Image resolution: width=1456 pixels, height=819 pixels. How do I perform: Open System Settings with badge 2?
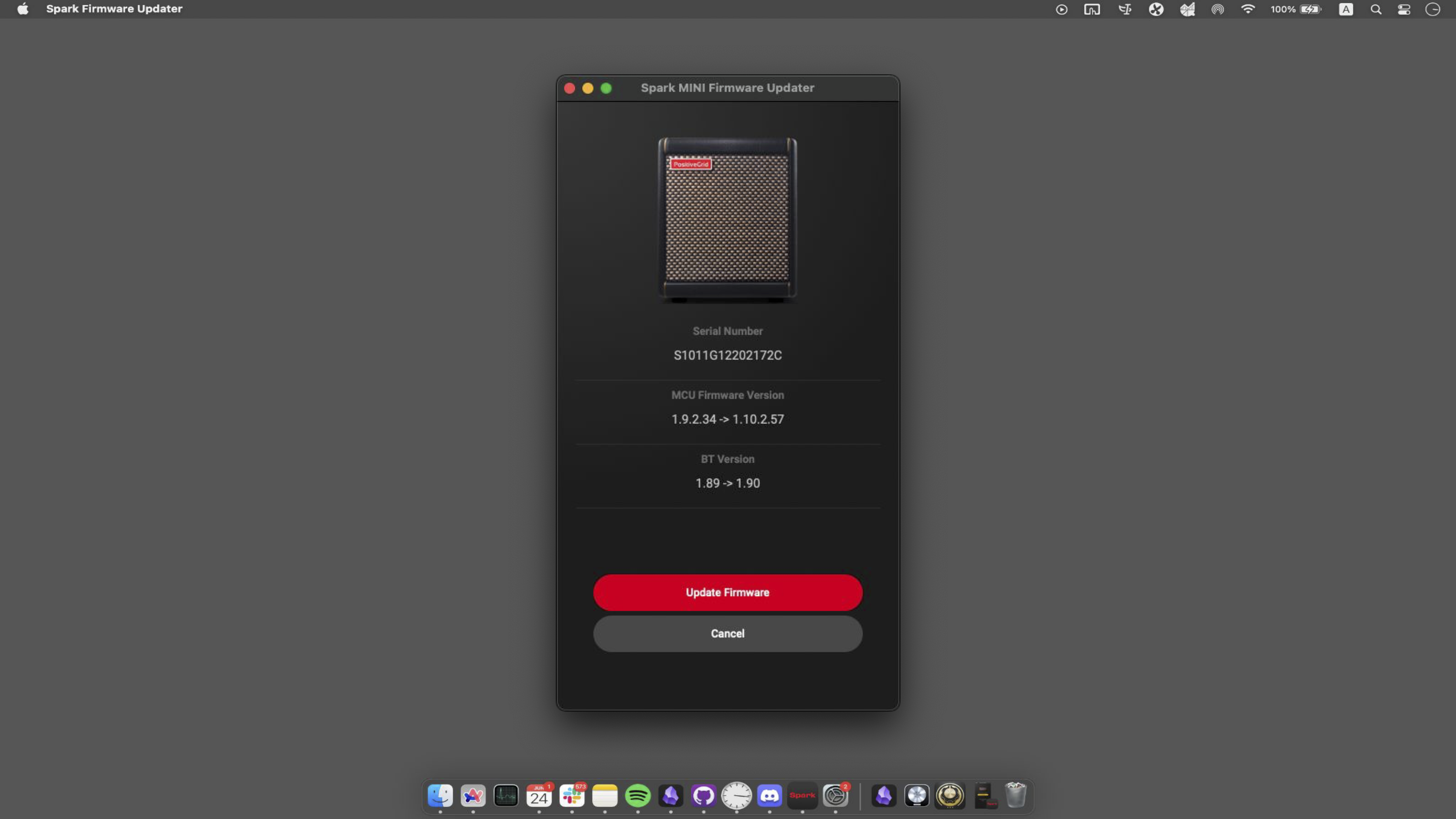point(835,796)
